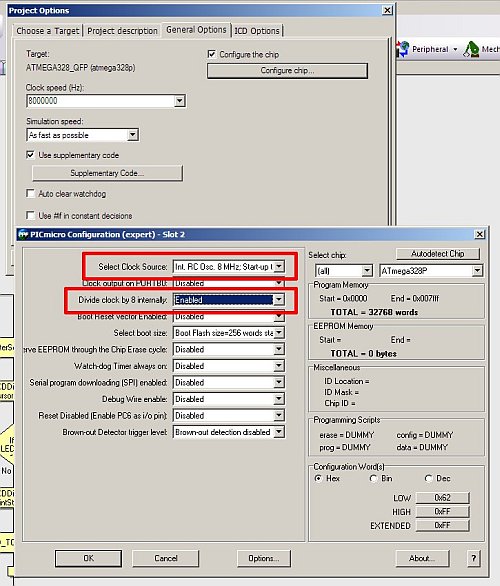This screenshot has width=500, height=586.
Task: Open Divide clock by 8 internally dropdown
Action: 279,300
